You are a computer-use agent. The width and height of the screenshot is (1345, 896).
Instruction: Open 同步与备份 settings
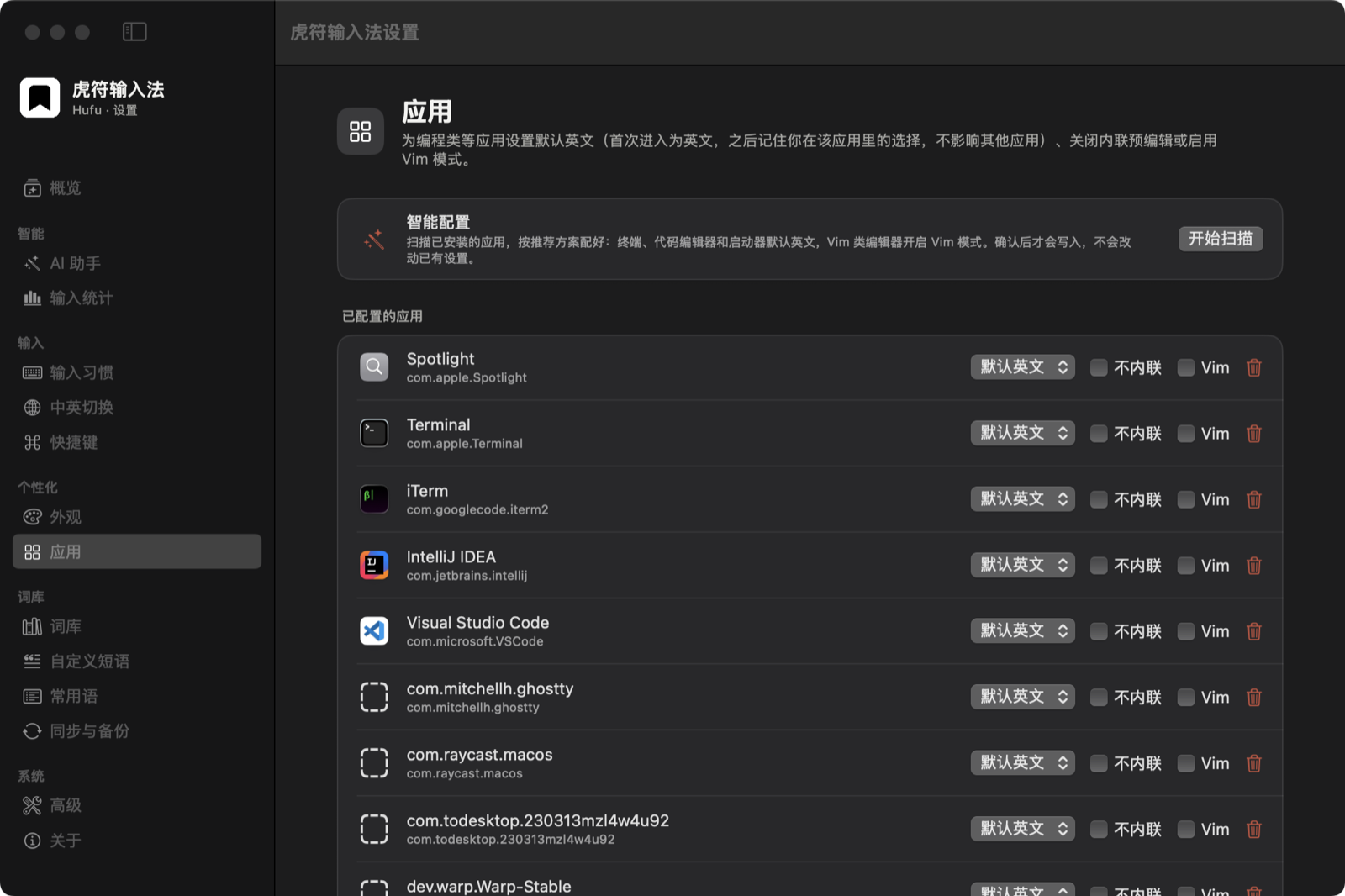tap(137, 731)
